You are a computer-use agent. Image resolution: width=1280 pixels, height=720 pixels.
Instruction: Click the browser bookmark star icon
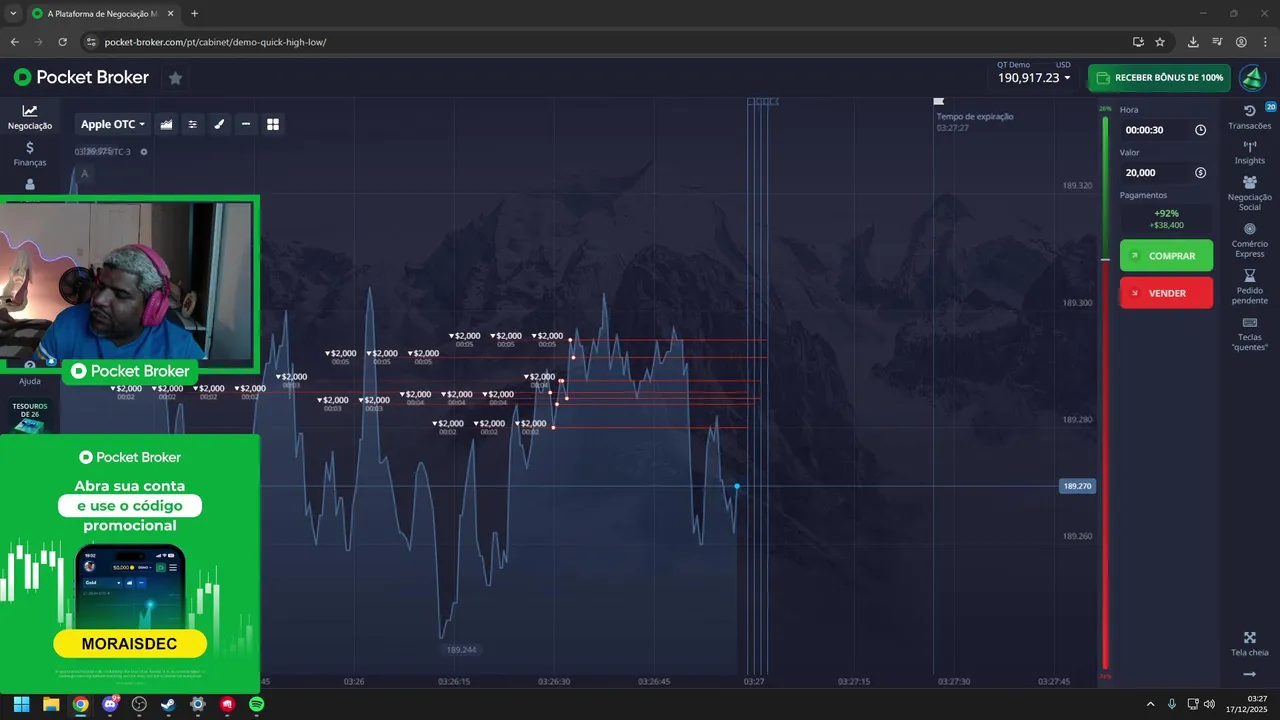[x=1160, y=42]
